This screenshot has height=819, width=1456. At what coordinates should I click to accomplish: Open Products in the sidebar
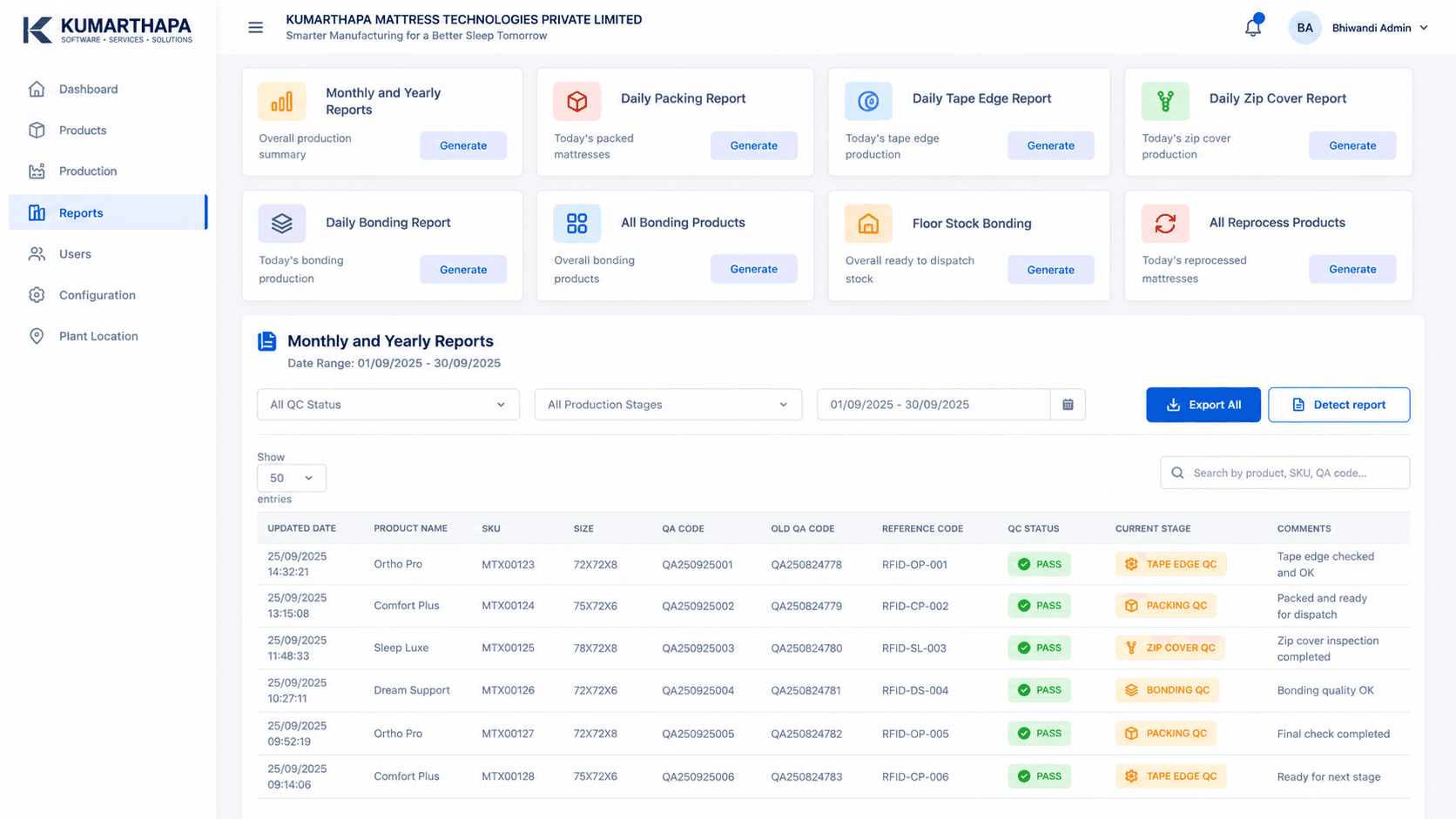point(107,130)
